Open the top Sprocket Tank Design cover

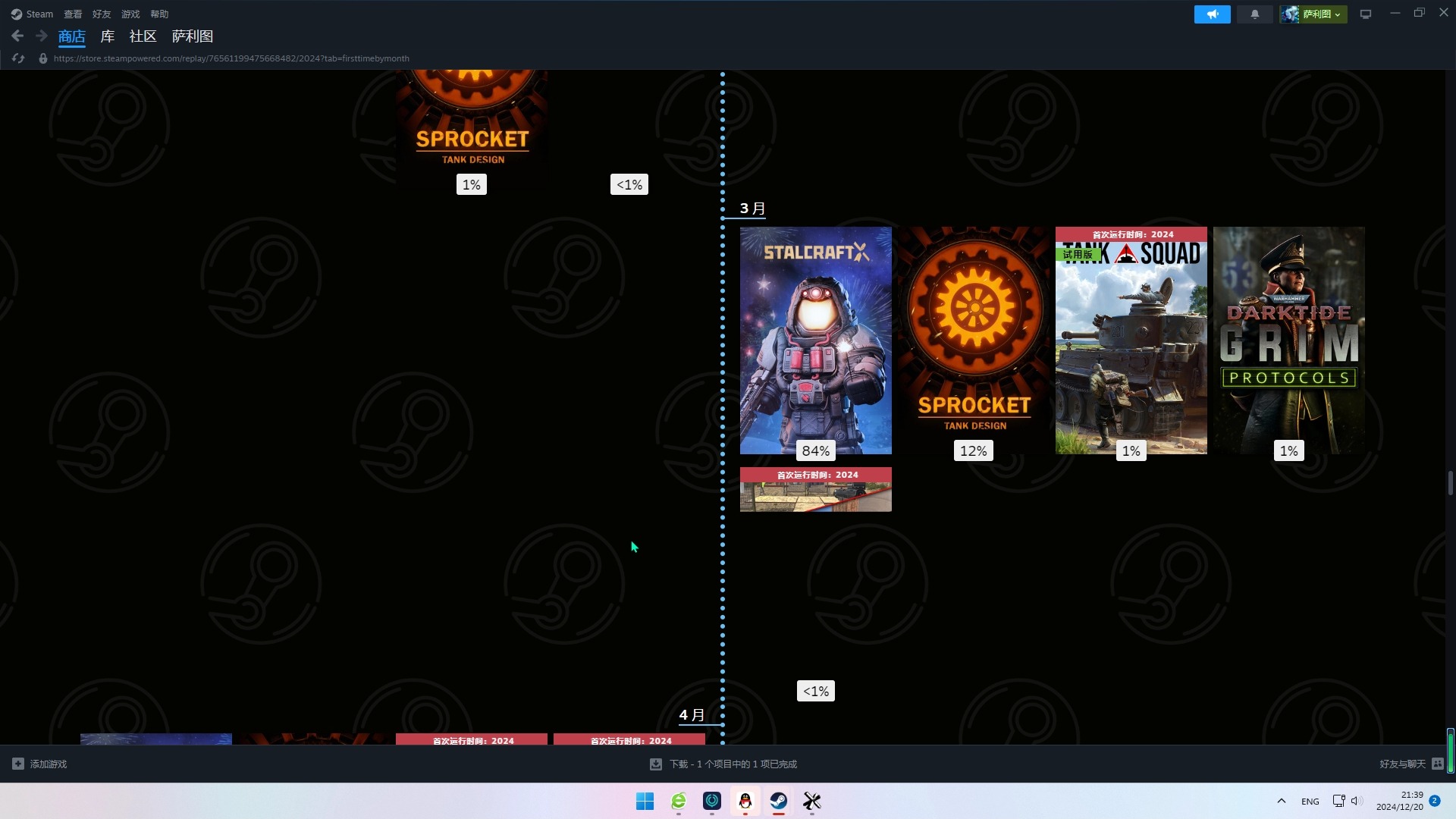(472, 120)
